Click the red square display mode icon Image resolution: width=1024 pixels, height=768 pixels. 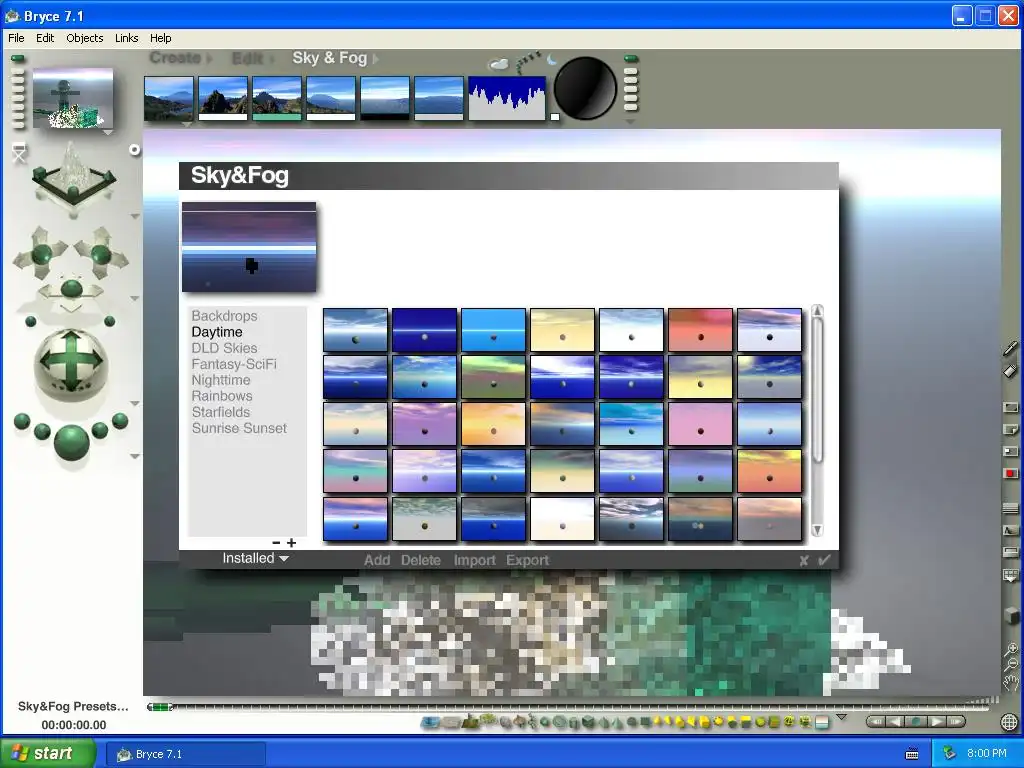click(x=1010, y=473)
